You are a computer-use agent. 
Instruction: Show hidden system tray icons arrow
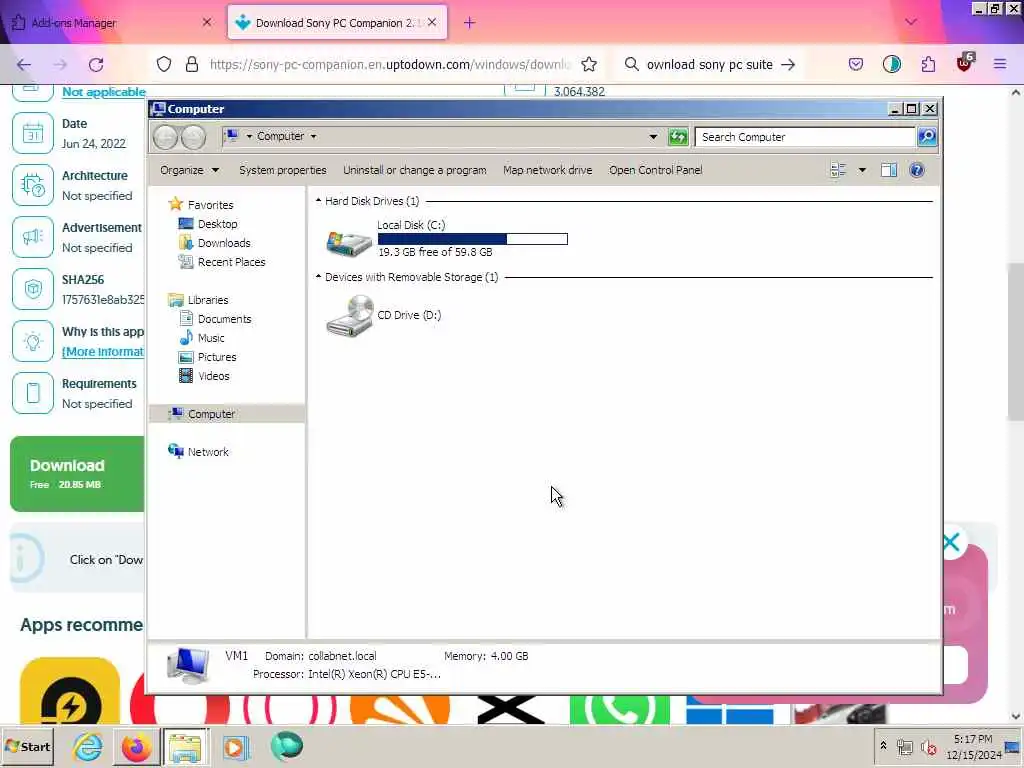pos(883,746)
